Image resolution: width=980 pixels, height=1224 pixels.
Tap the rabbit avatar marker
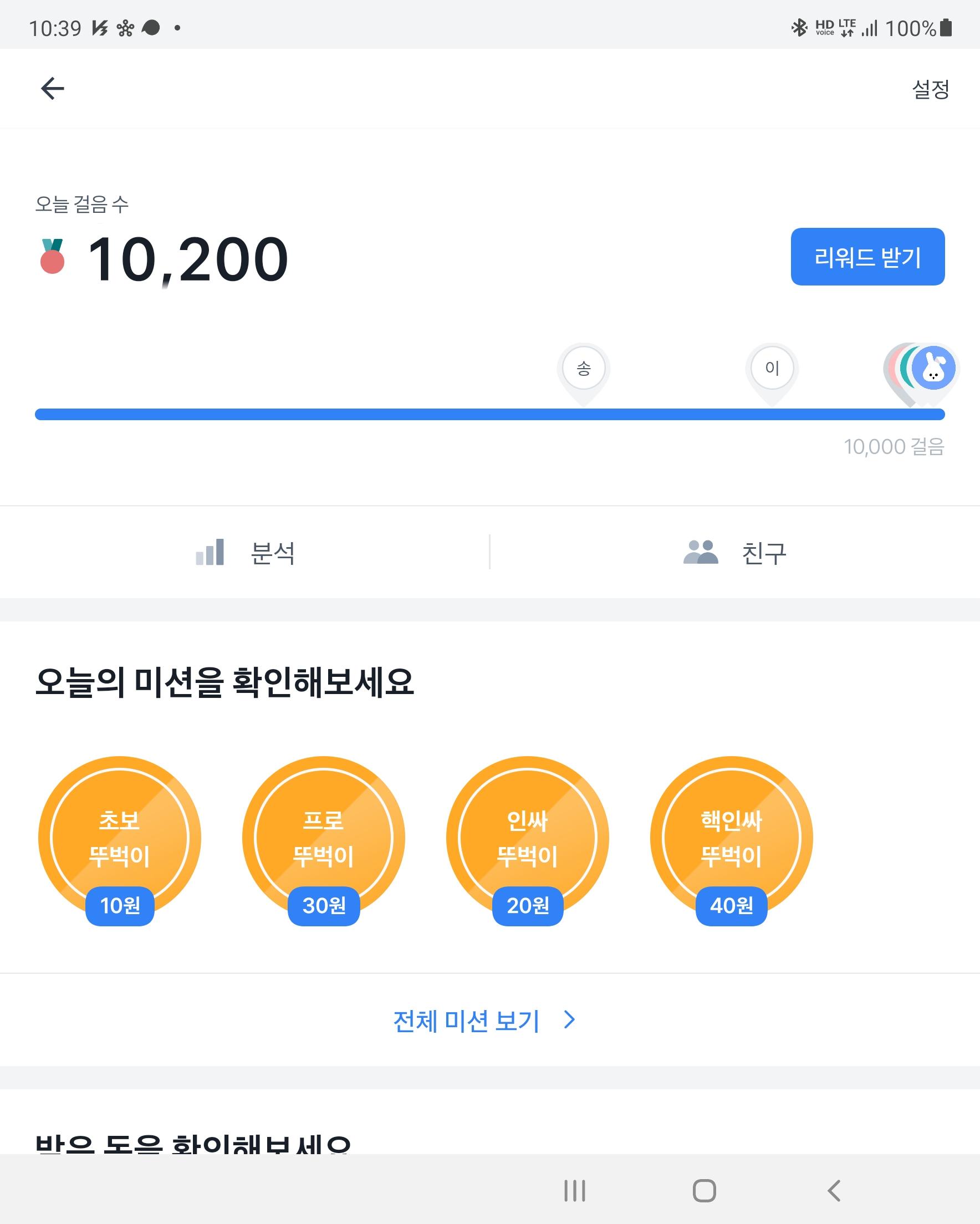click(933, 369)
